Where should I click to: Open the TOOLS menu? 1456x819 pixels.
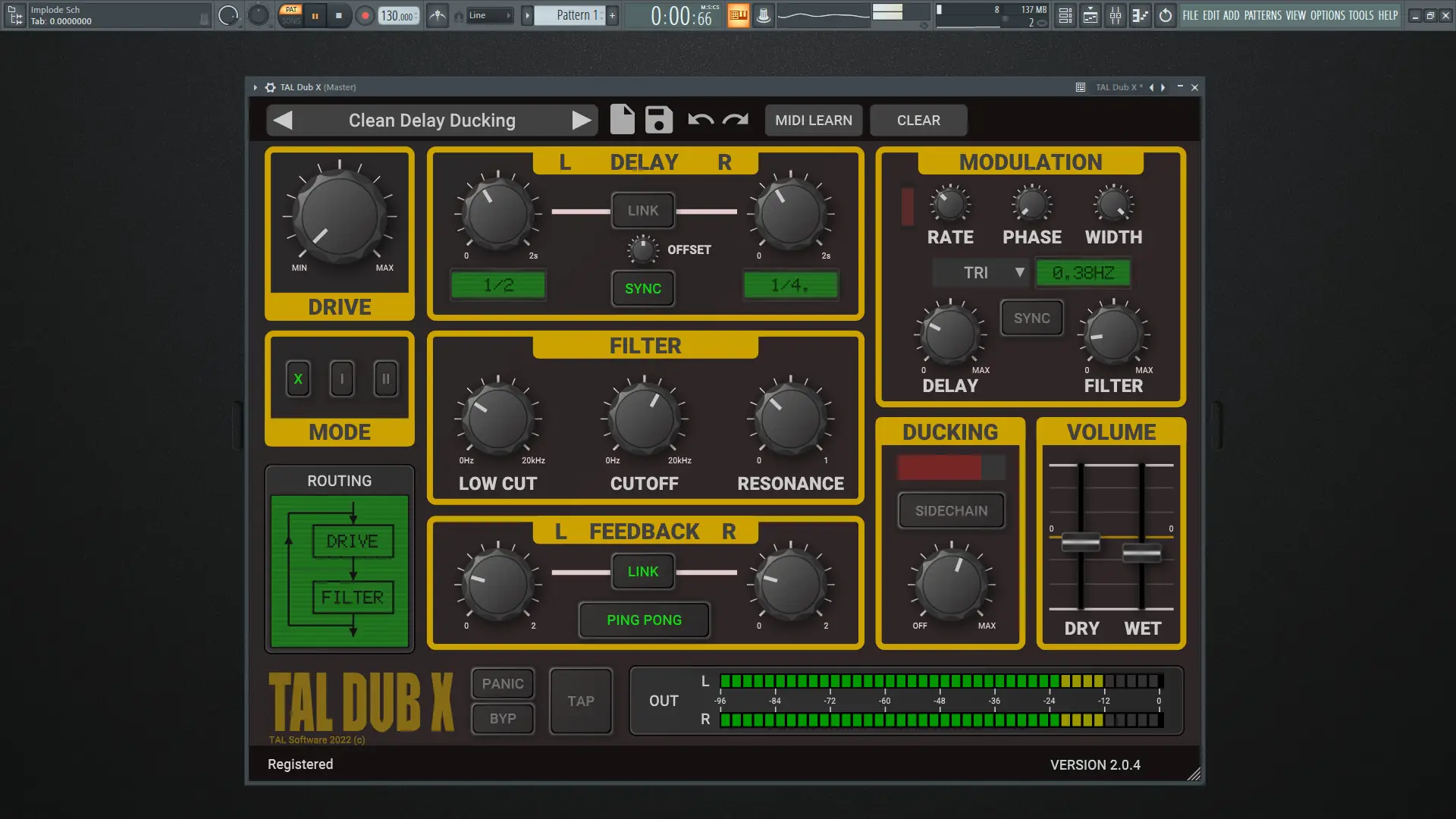point(1360,15)
